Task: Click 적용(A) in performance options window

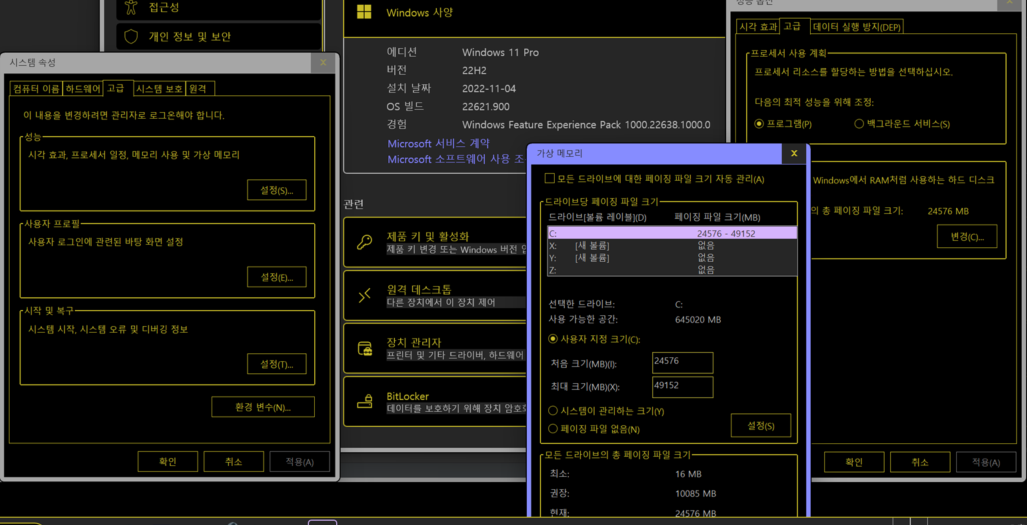Action: pyautogui.click(x=985, y=462)
